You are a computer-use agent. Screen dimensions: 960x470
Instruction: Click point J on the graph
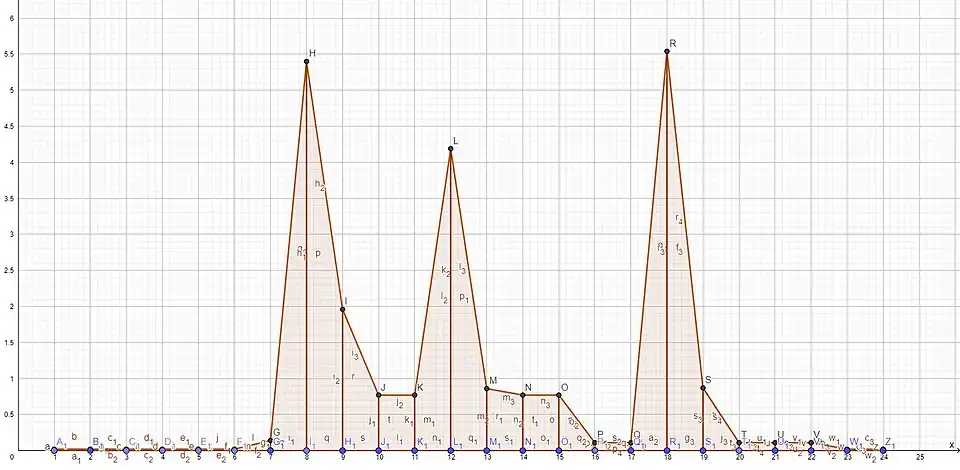(379, 395)
